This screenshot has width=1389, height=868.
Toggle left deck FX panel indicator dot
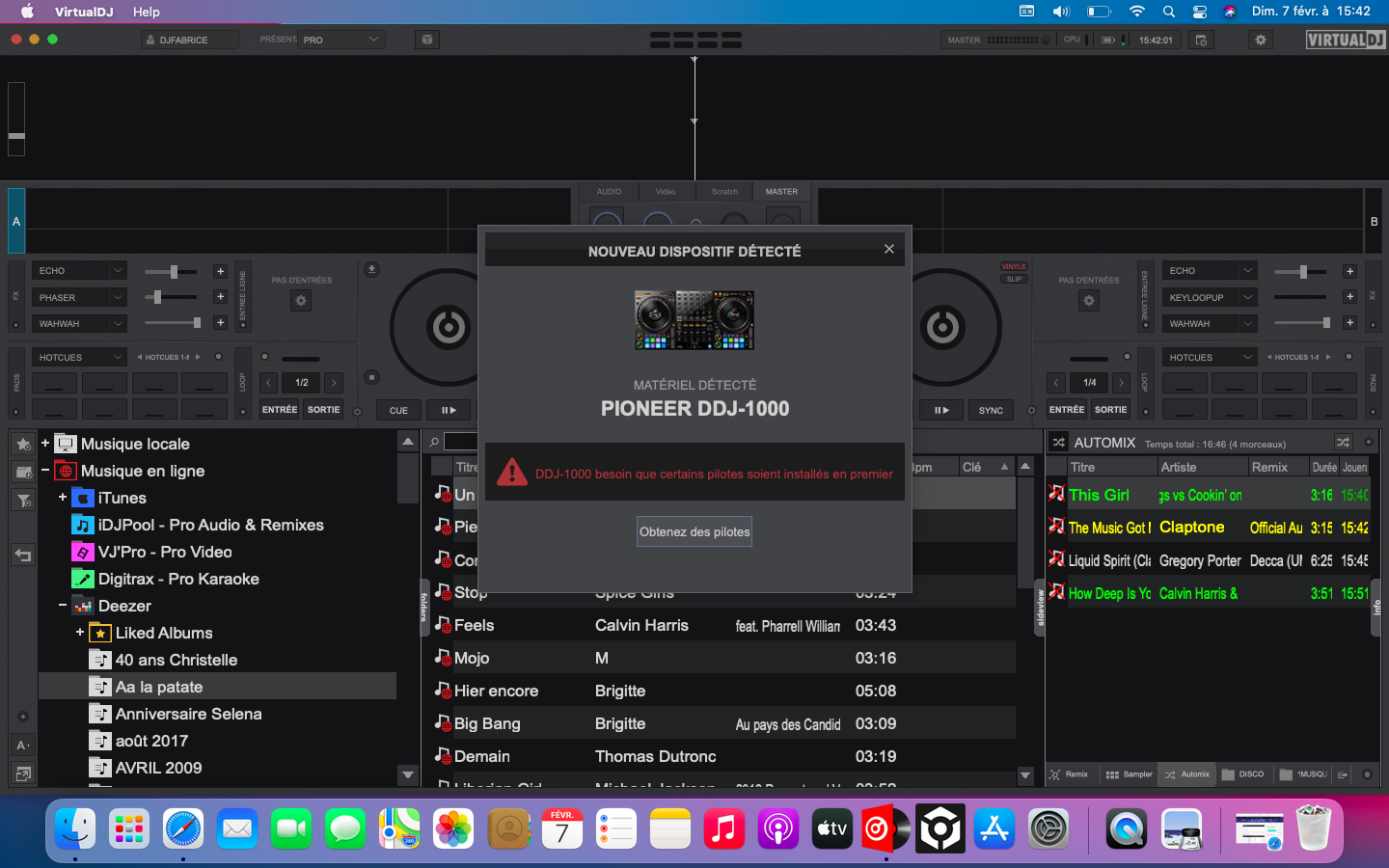tap(15, 325)
